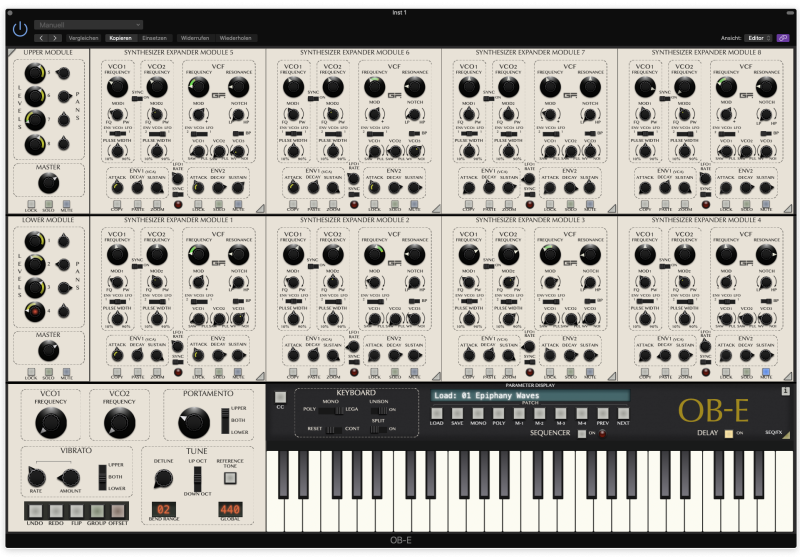Toggle Upper Module SOLO button

pyautogui.click(x=48, y=205)
